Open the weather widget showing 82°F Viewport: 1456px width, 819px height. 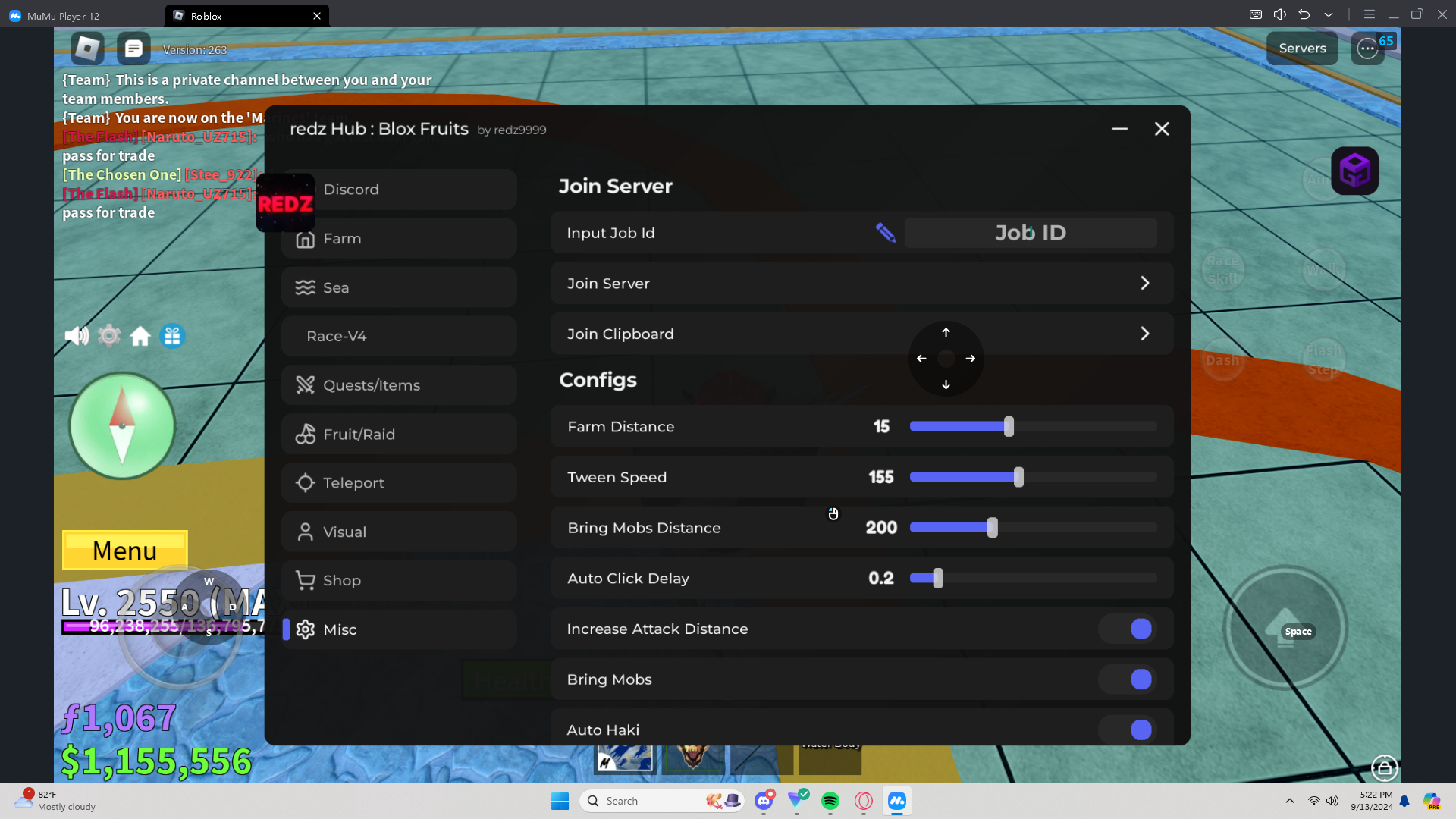[x=55, y=801]
